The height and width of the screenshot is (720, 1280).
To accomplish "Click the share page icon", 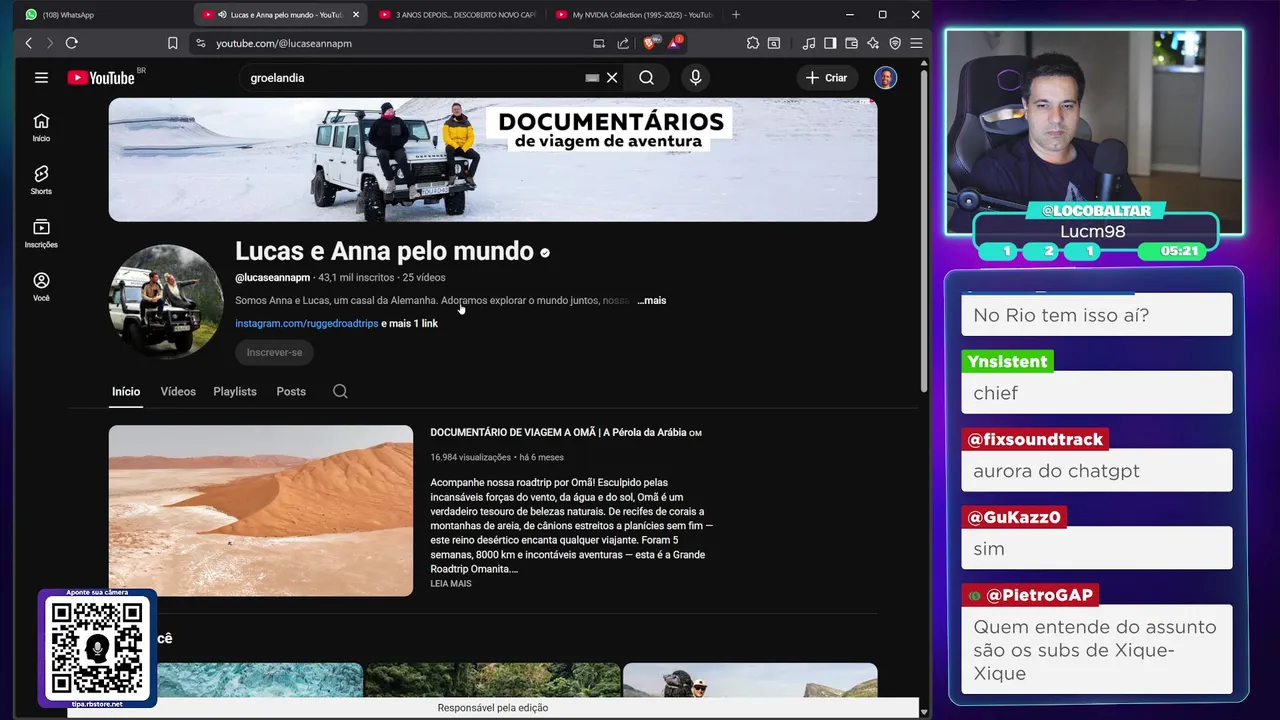I will click(623, 43).
